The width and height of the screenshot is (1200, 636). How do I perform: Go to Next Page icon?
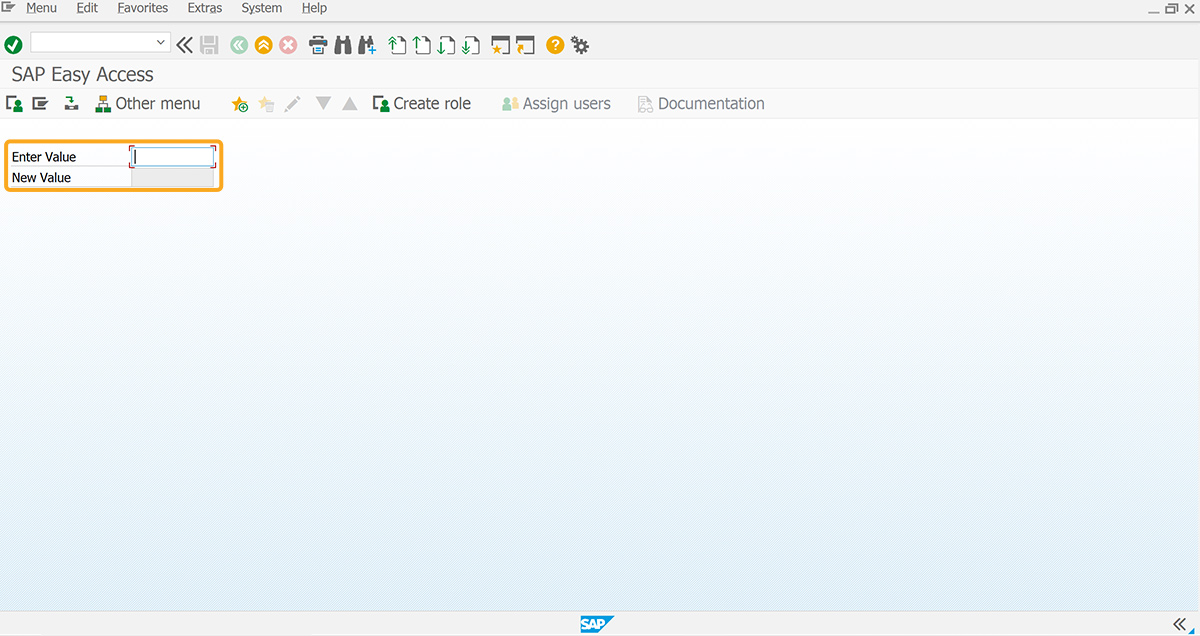[x=446, y=45]
